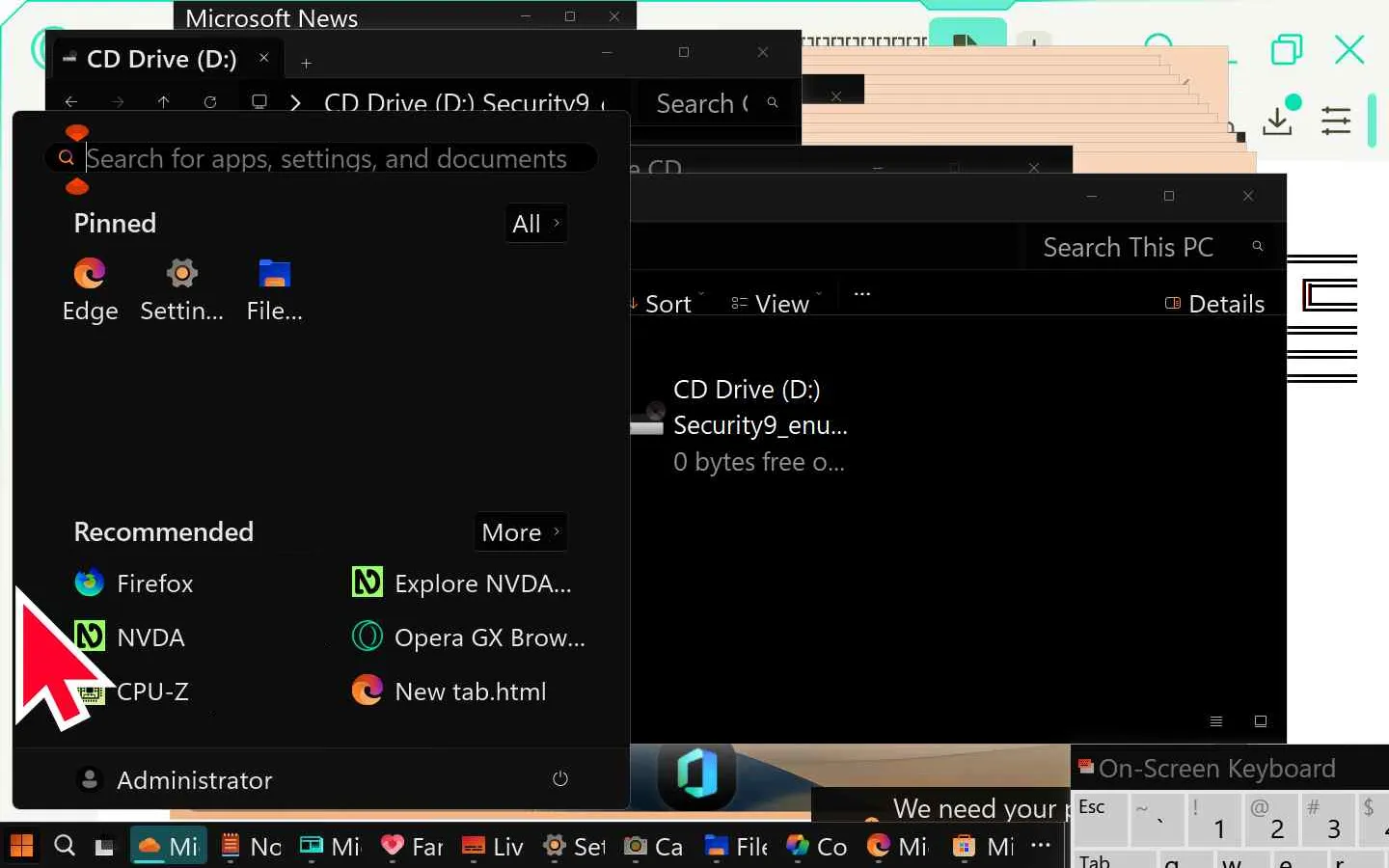1389x868 pixels.
Task: Click the back arrow in CD Drive window
Action: (x=71, y=101)
